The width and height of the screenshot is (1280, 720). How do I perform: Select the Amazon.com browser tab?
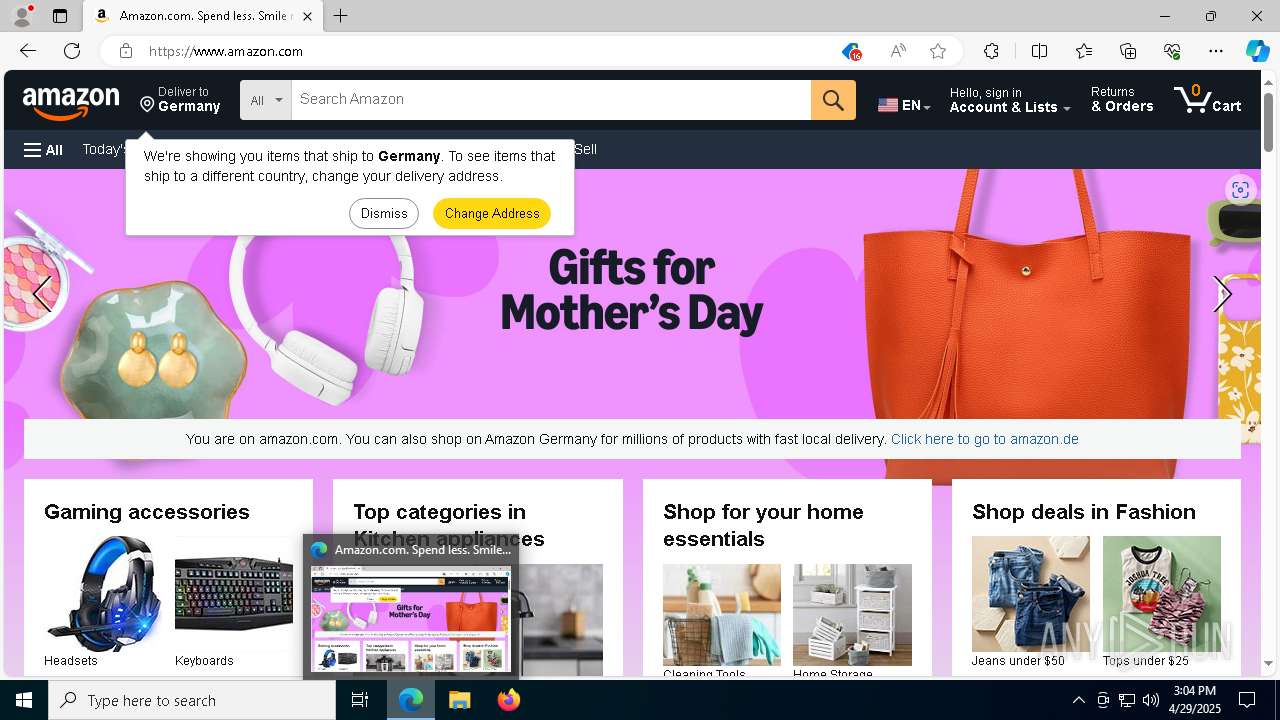pyautogui.click(x=203, y=16)
